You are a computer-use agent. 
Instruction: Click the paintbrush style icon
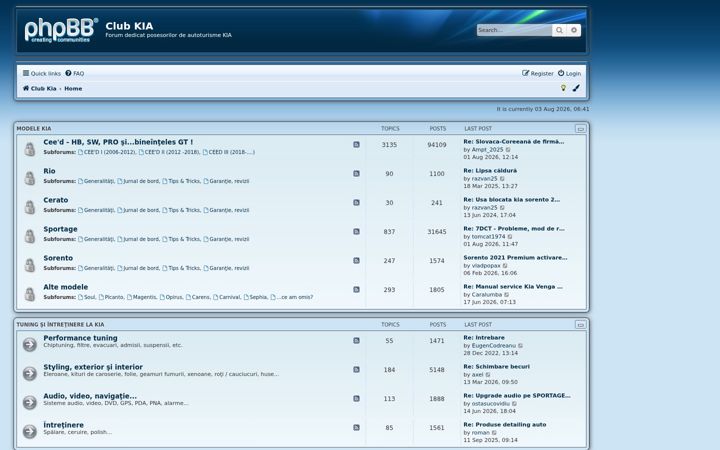[x=576, y=88]
